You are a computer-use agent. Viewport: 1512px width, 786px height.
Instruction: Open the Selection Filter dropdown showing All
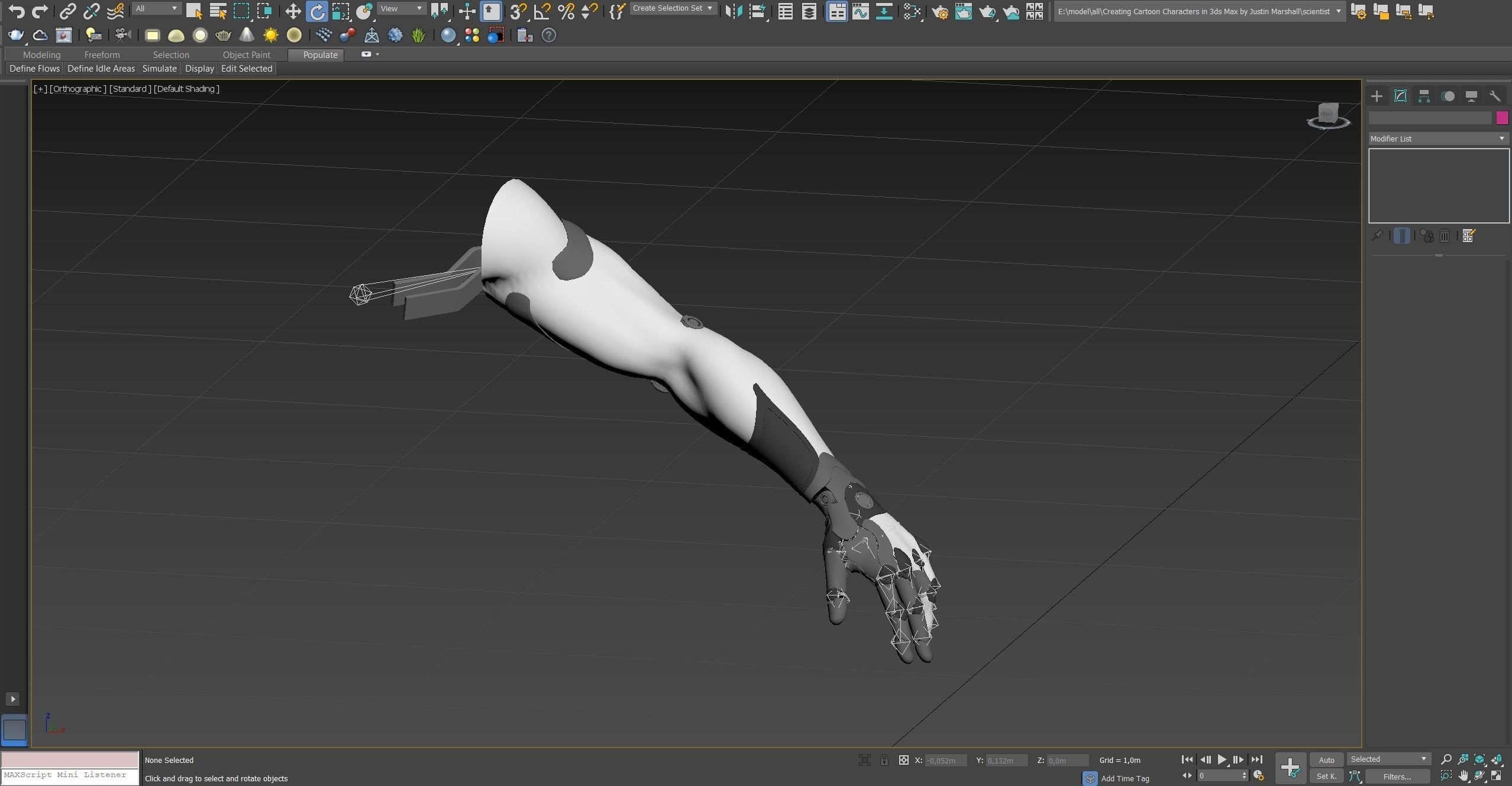pos(156,8)
